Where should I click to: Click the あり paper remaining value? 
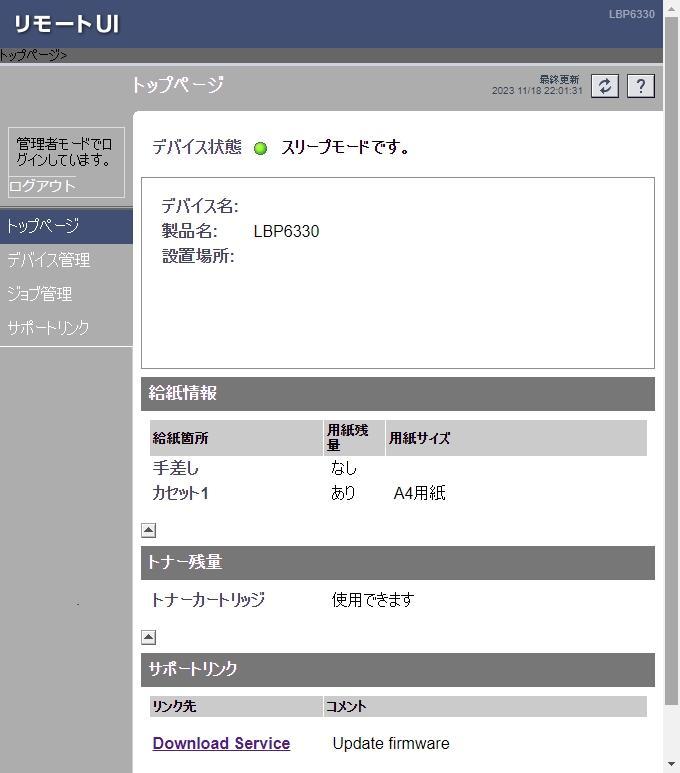tap(343, 492)
